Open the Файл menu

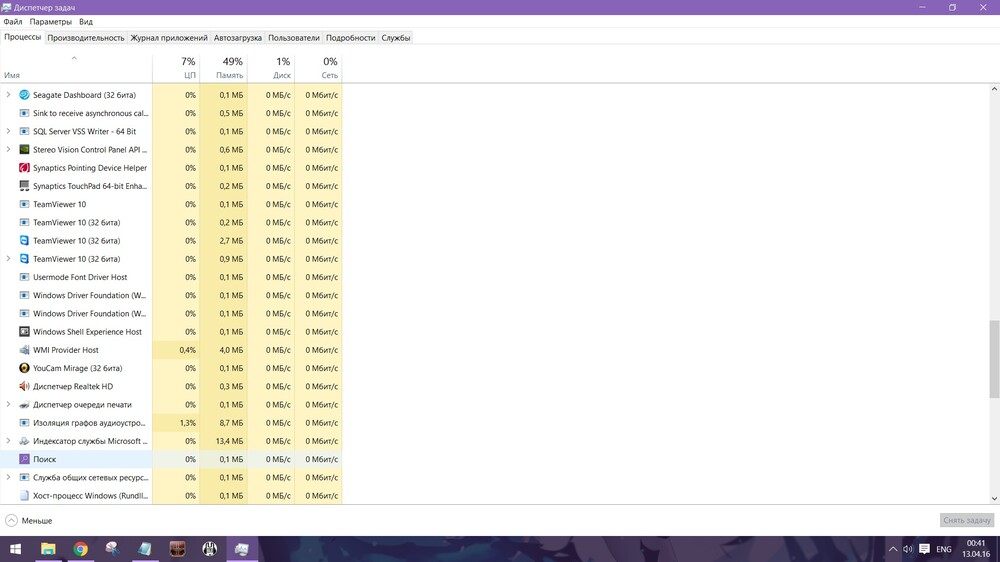click(13, 22)
